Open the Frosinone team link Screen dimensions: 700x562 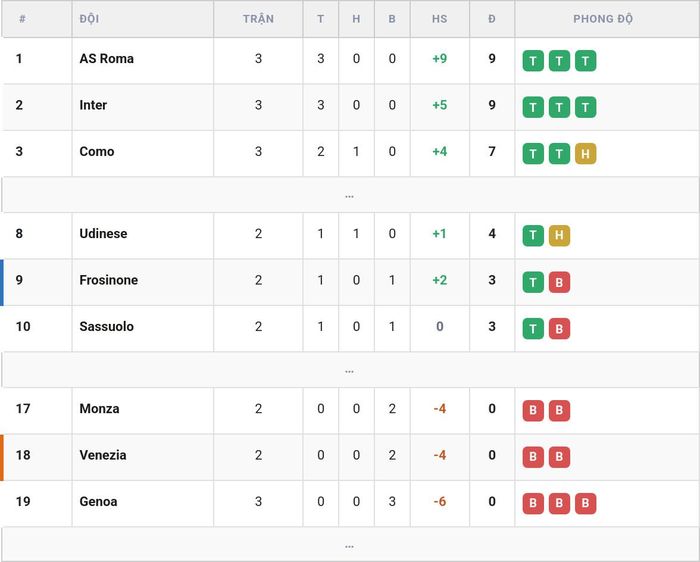tap(108, 280)
